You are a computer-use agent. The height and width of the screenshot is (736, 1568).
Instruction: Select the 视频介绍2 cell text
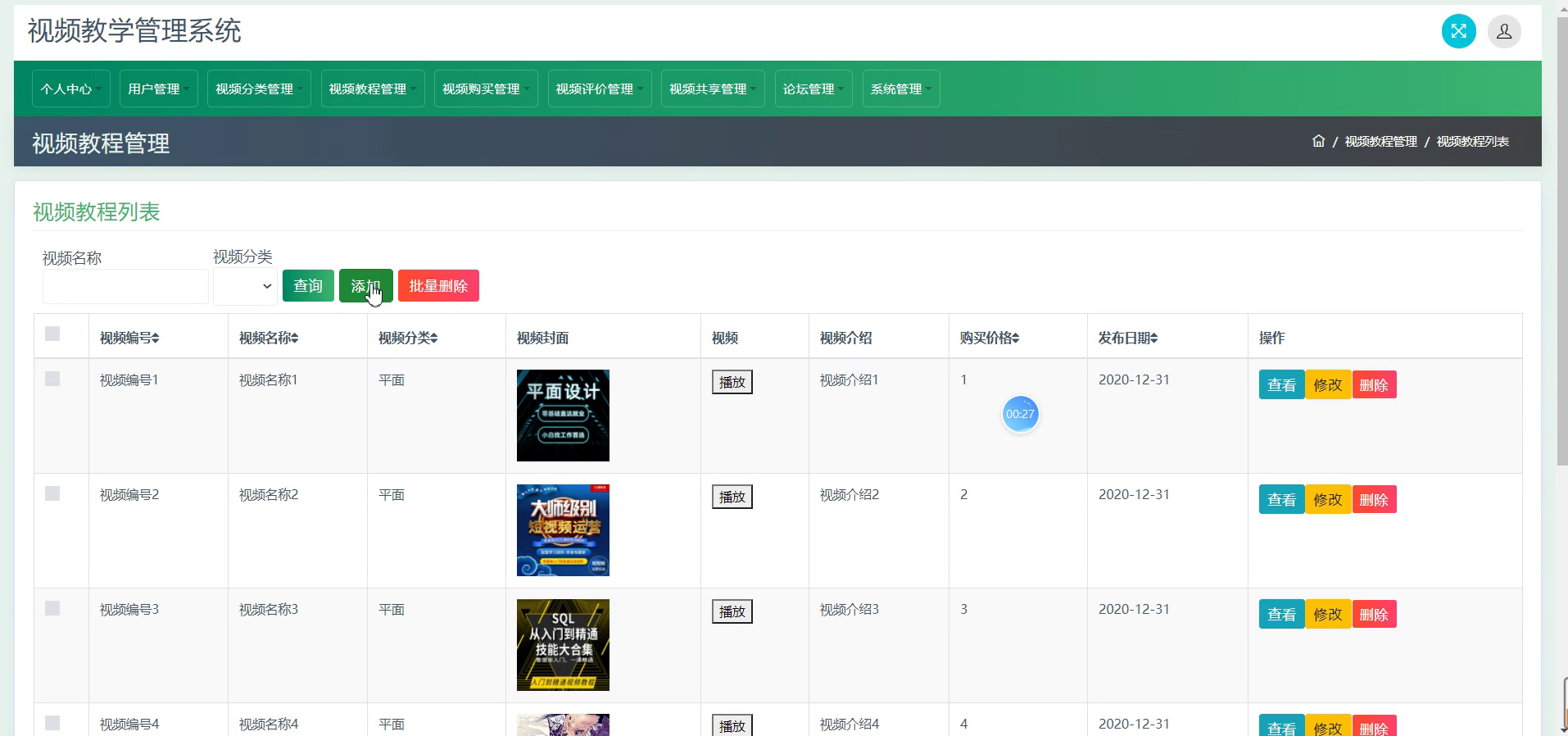850,495
